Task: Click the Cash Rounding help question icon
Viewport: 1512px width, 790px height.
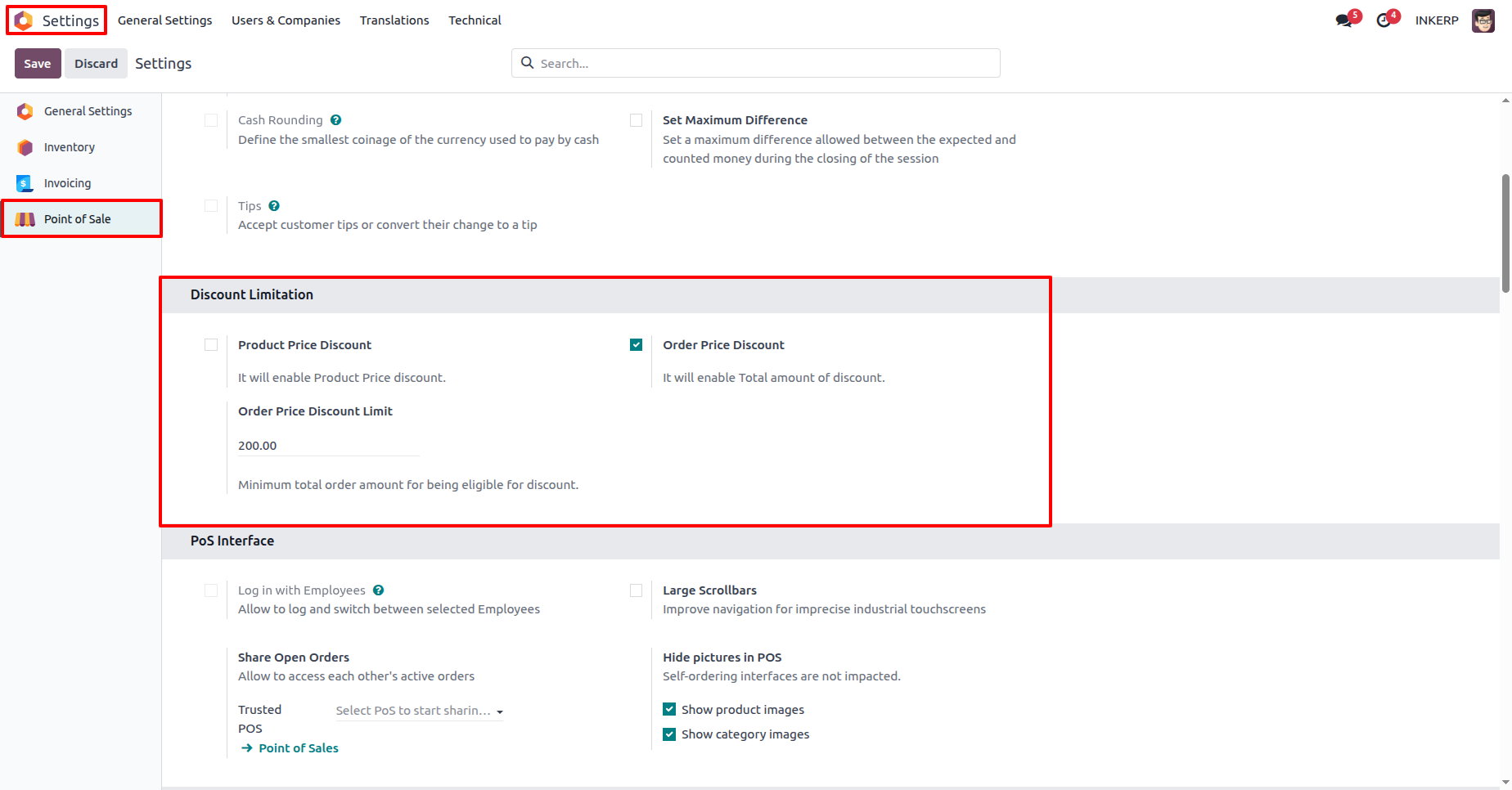Action: click(335, 120)
